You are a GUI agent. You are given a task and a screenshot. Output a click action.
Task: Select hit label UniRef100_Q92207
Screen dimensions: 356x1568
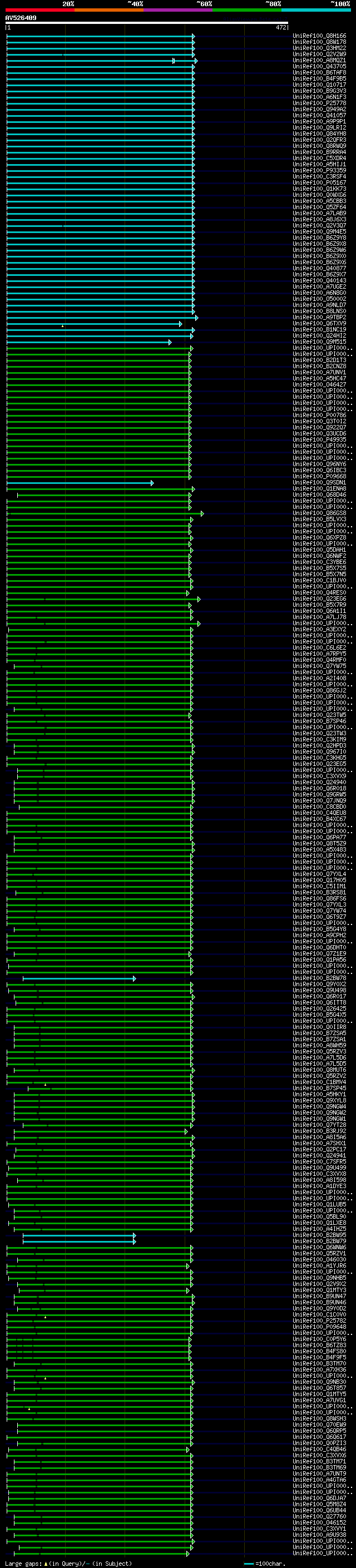(x=319, y=427)
